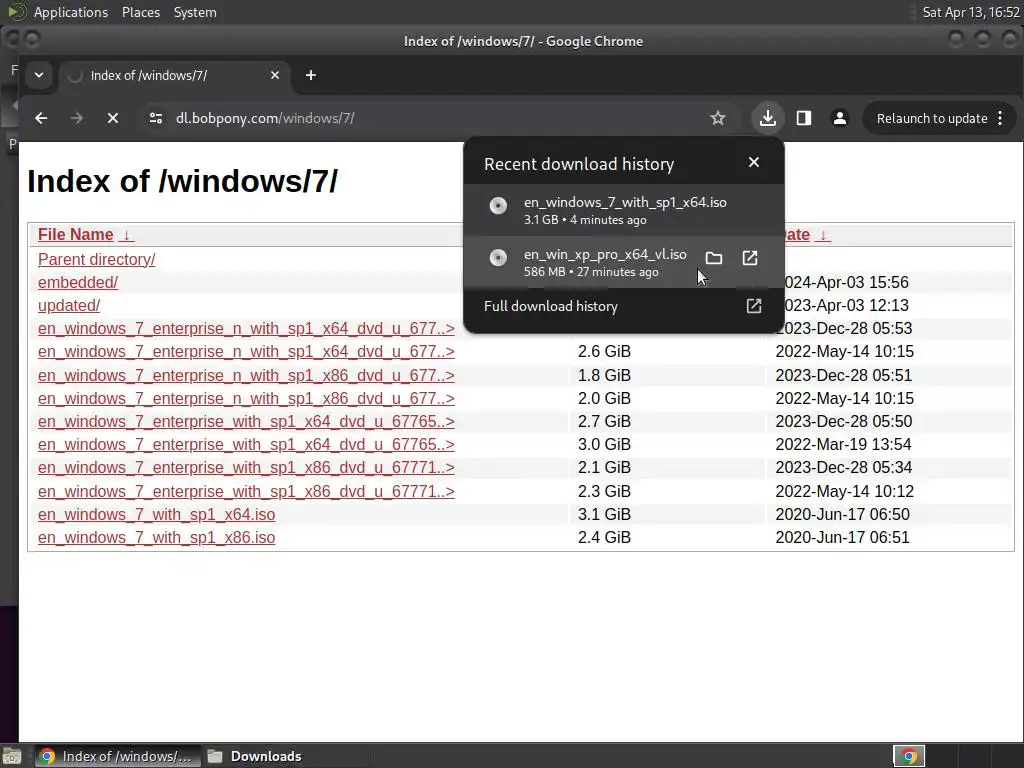This screenshot has height=768, width=1024.
Task: Stop loading the page
Action: [x=113, y=118]
